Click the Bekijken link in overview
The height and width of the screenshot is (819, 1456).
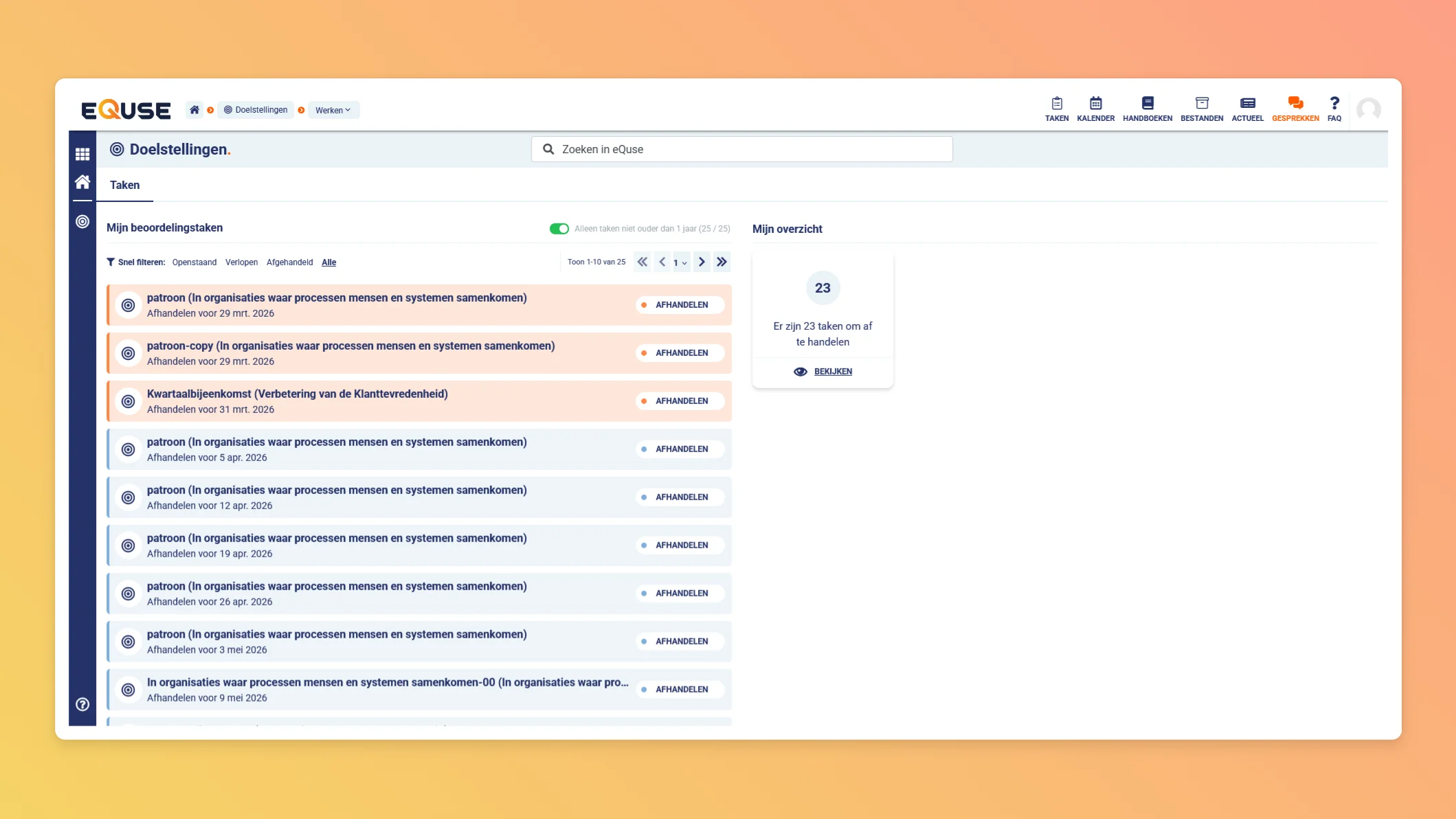(832, 372)
